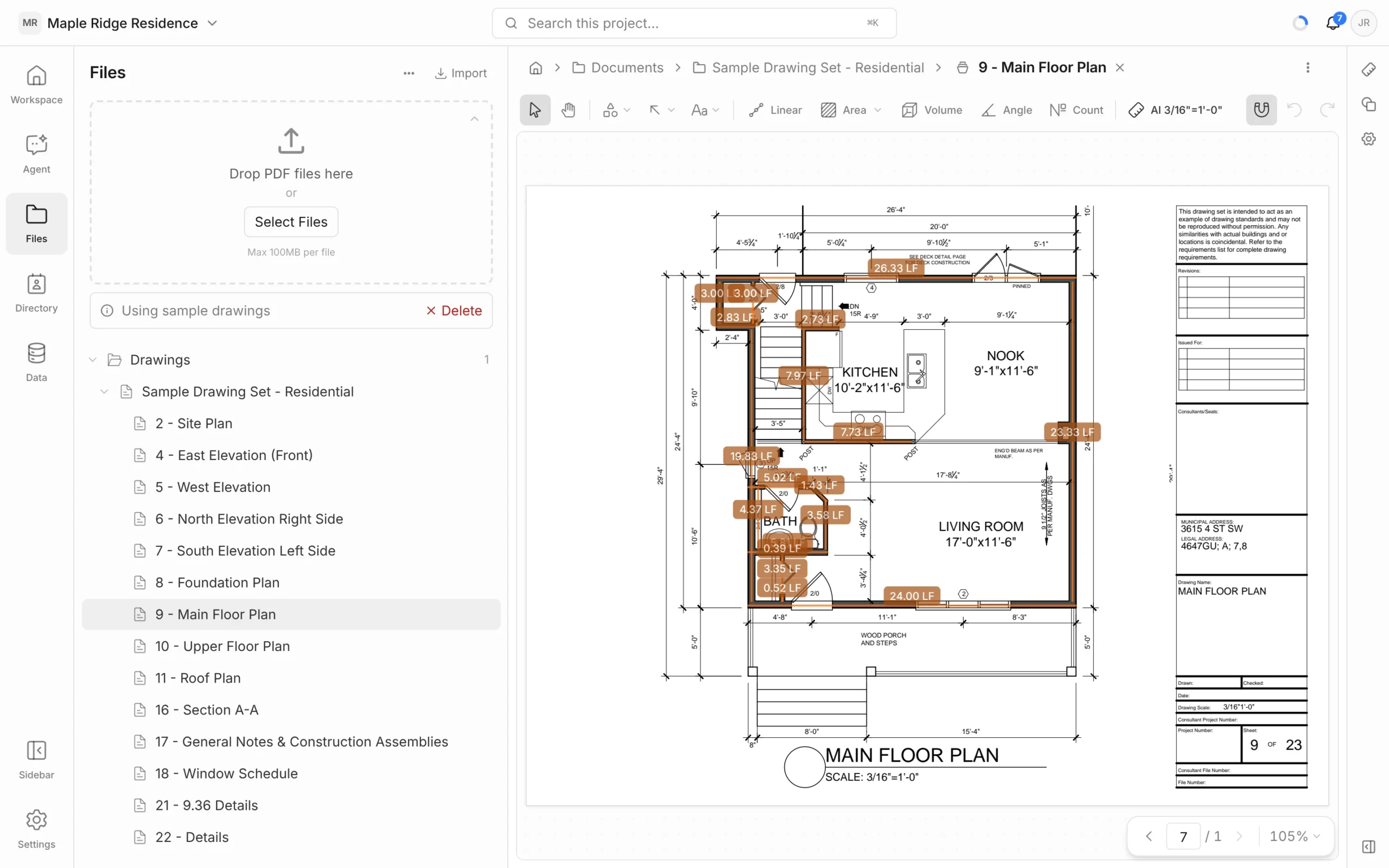
Task: Toggle the right panel layout icon
Action: [x=1368, y=847]
